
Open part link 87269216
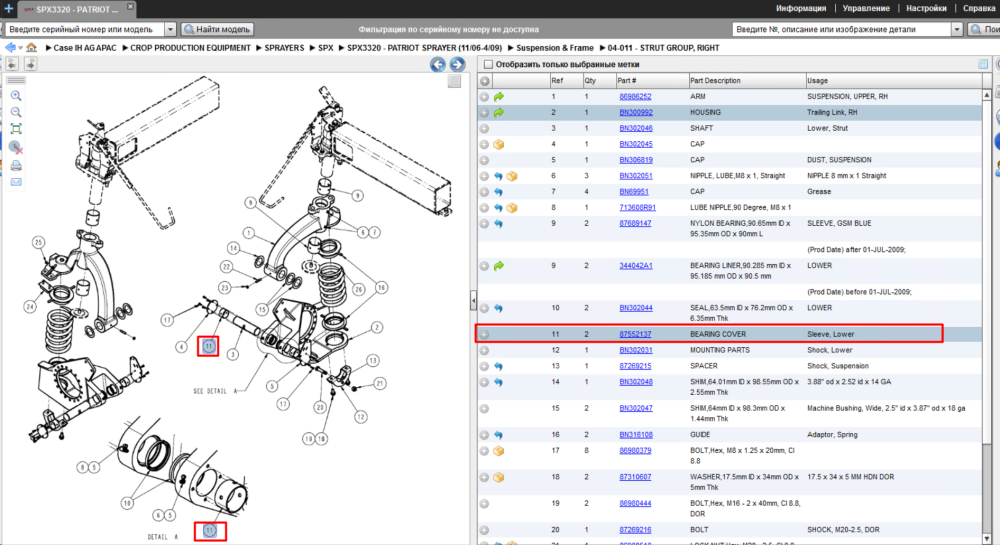point(635,530)
